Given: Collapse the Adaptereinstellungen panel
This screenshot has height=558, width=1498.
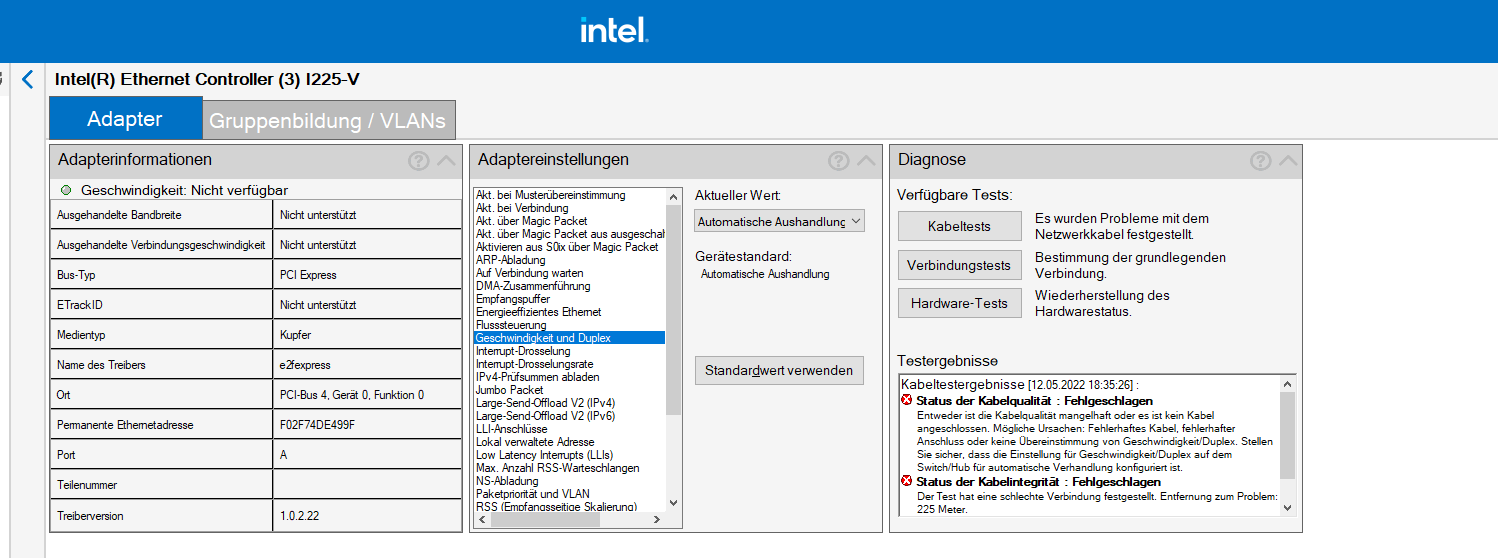Looking at the screenshot, I should (866, 161).
